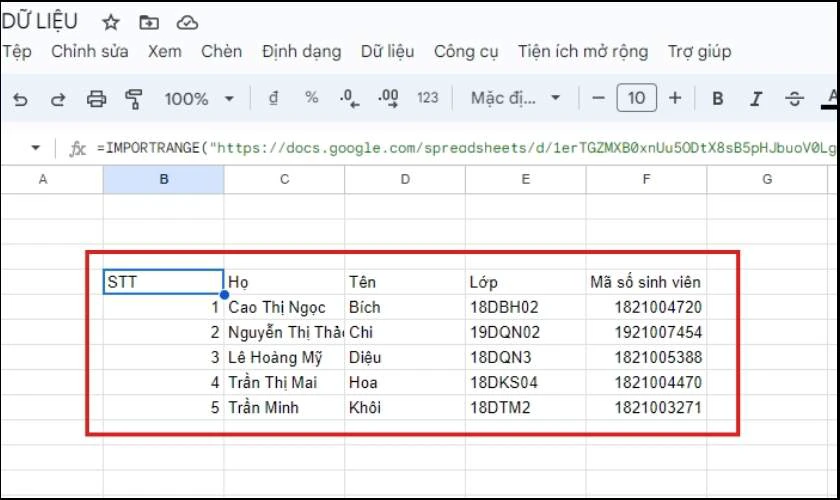Format as currency (đ)
This screenshot has width=840, height=500.
(x=274, y=98)
